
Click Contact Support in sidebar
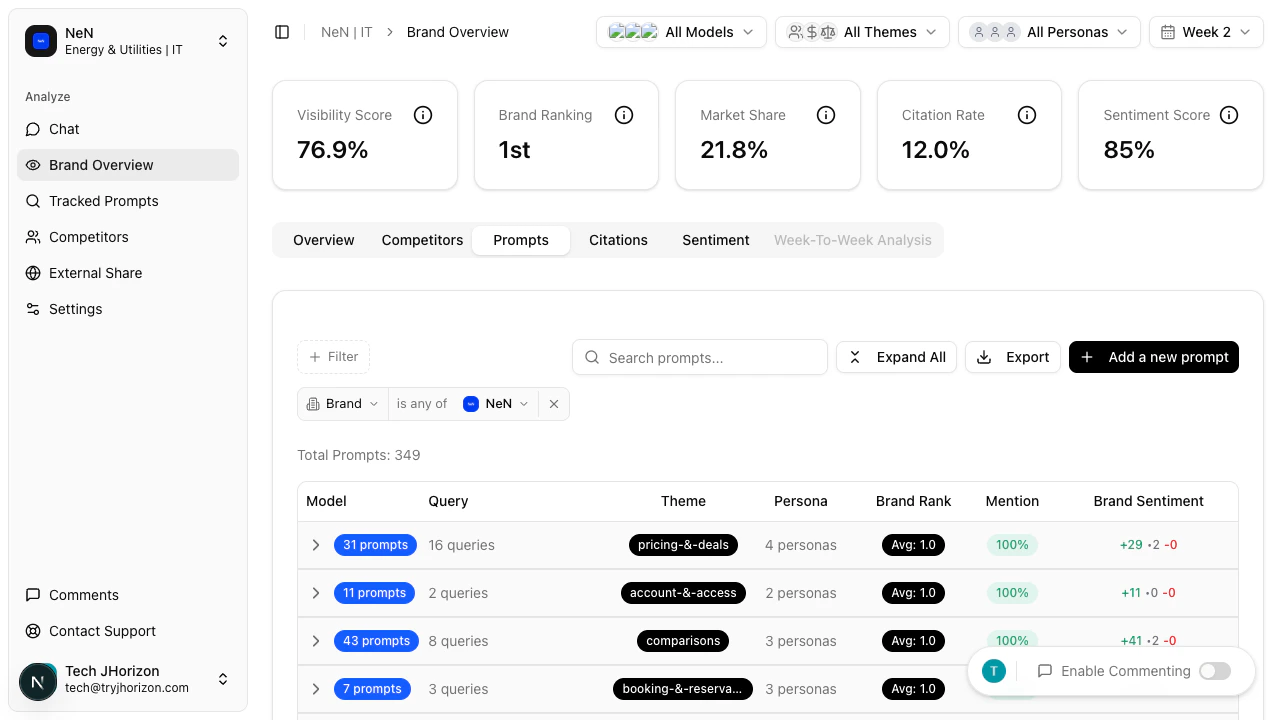point(128,631)
